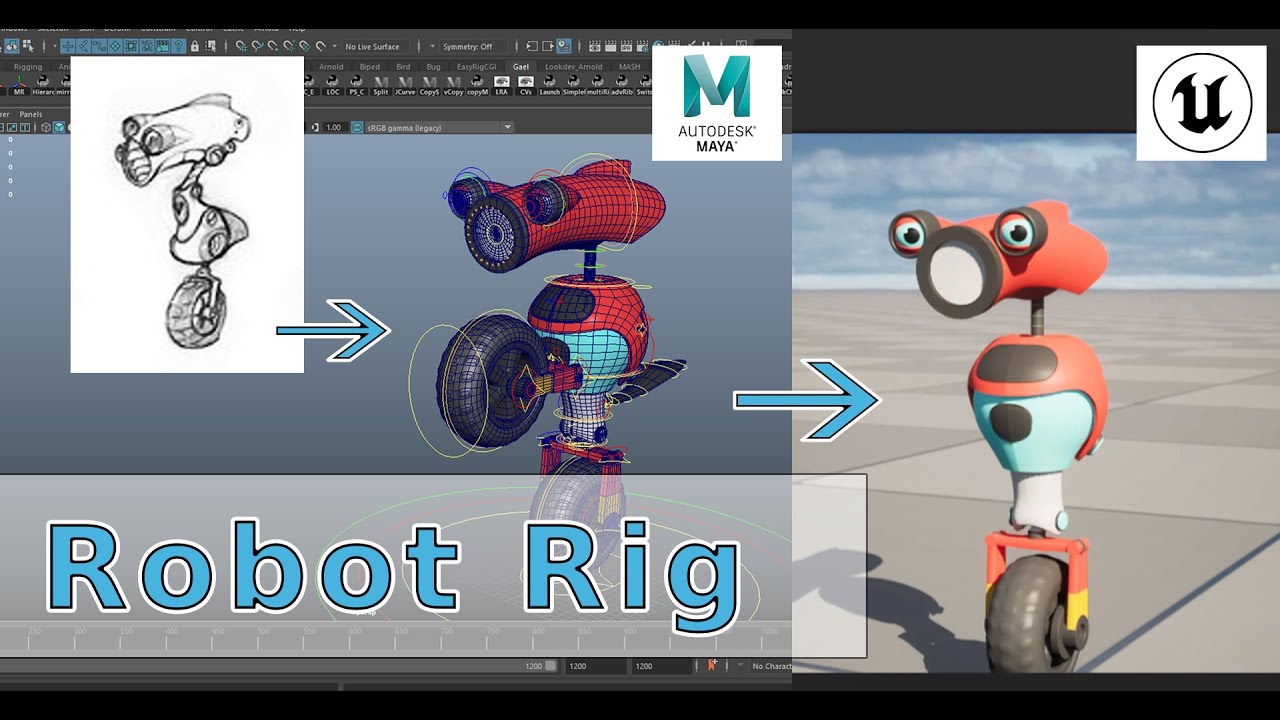Open the Render View clapboard icon
1280x720 pixels.
click(x=595, y=46)
